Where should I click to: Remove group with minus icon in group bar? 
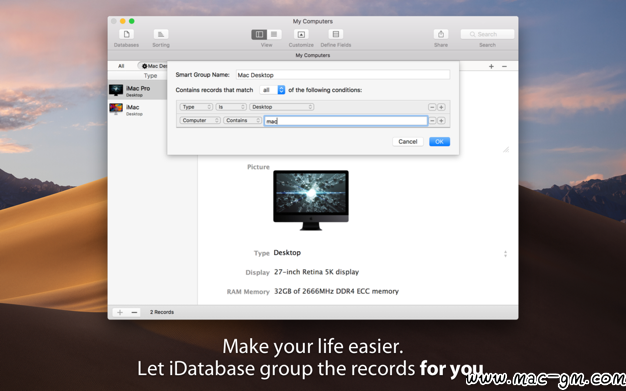pyautogui.click(x=504, y=66)
